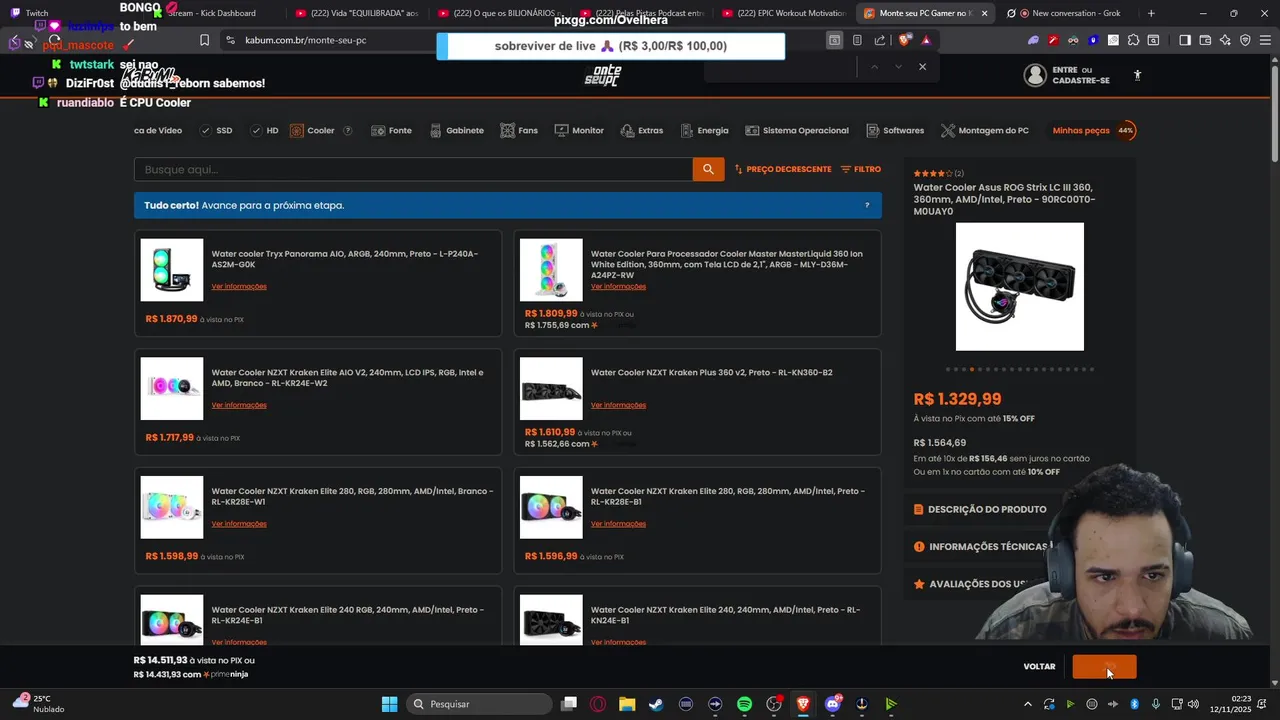Viewport: 1280px width, 720px height.
Task: Bookmark this page icon
Action: [x=205, y=40]
